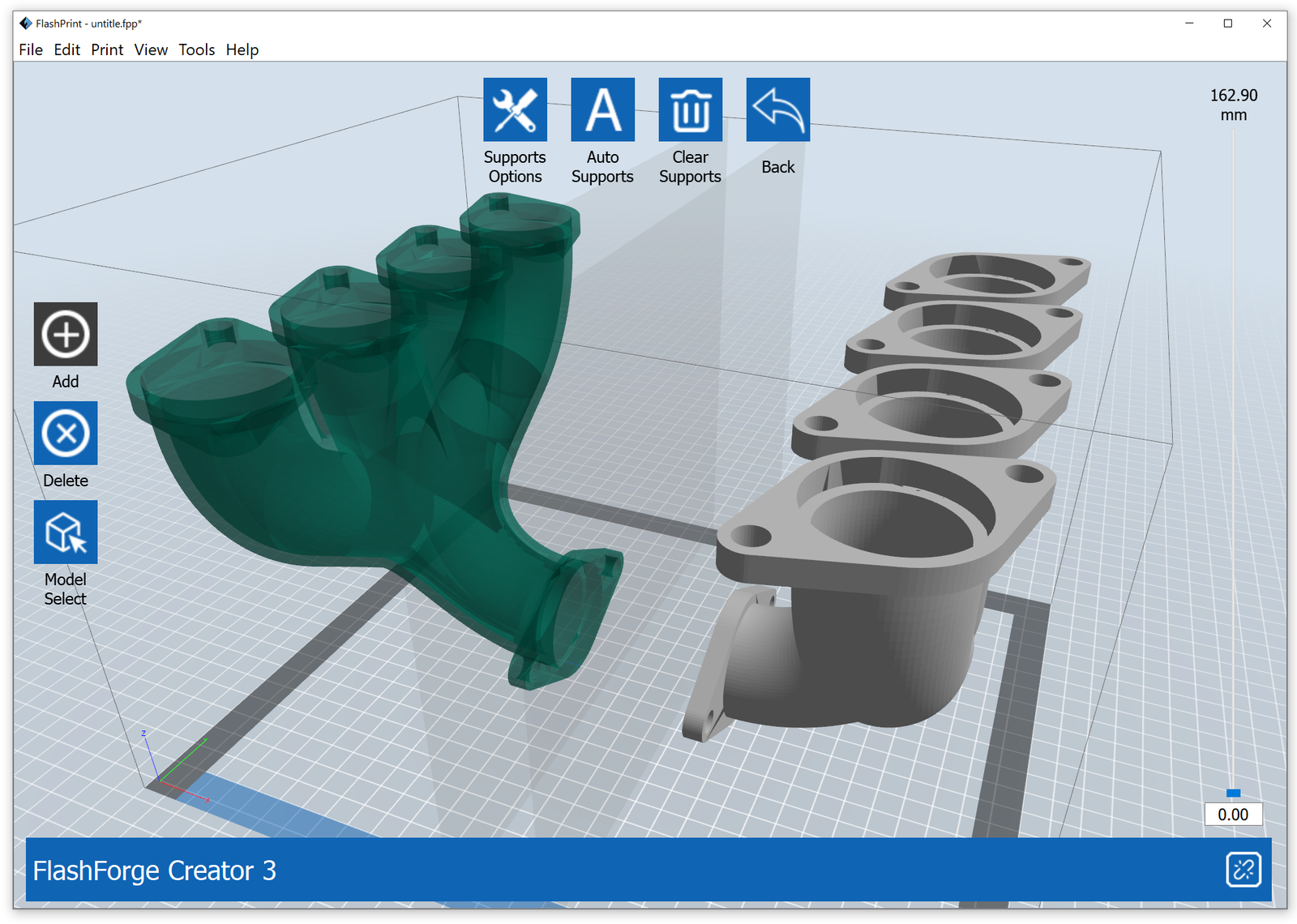Select the Add support tool

66,334
